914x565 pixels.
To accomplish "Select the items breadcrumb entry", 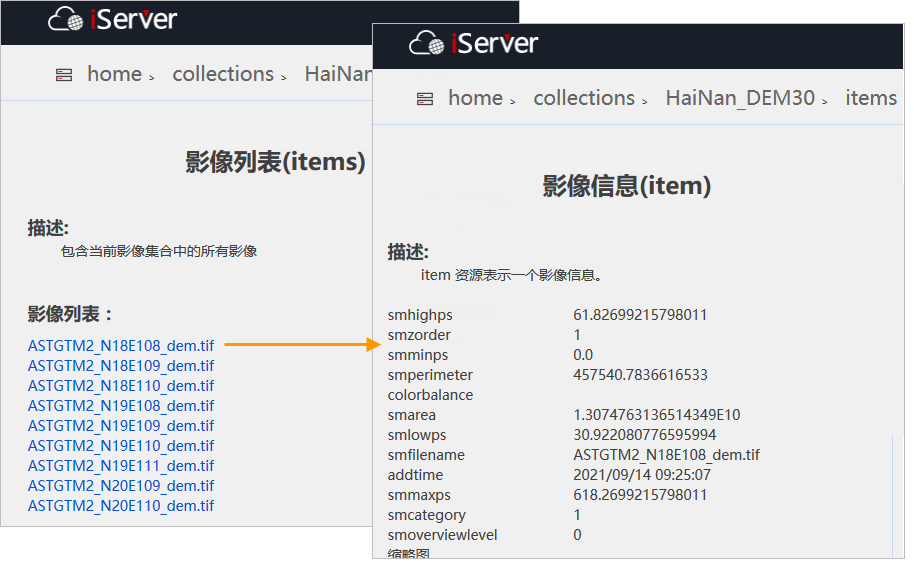I will [870, 98].
